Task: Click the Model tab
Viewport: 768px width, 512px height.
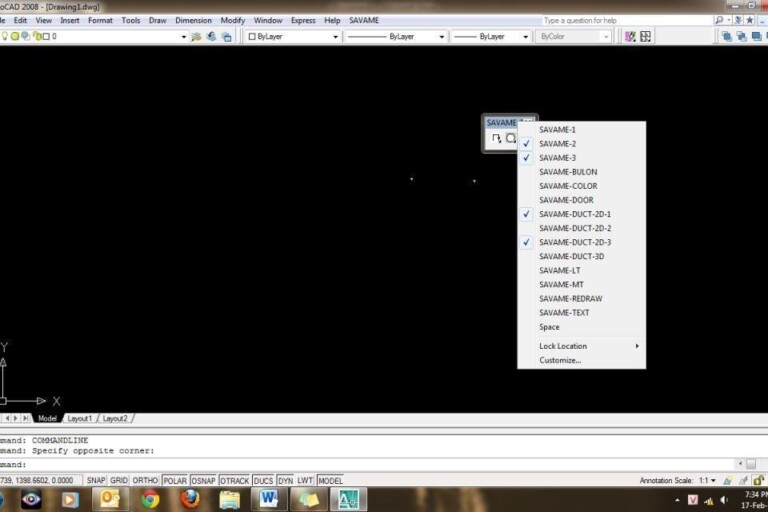Action: coord(47,418)
